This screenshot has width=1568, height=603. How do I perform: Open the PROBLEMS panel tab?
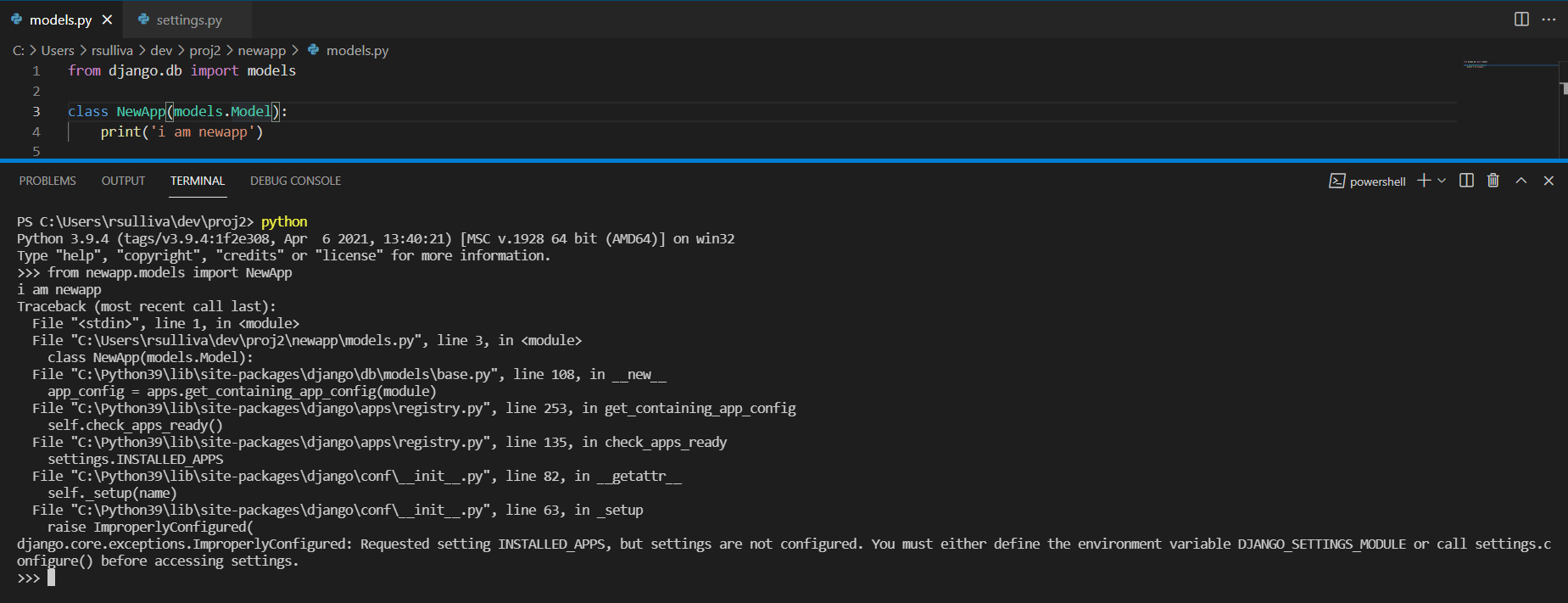pyautogui.click(x=47, y=181)
